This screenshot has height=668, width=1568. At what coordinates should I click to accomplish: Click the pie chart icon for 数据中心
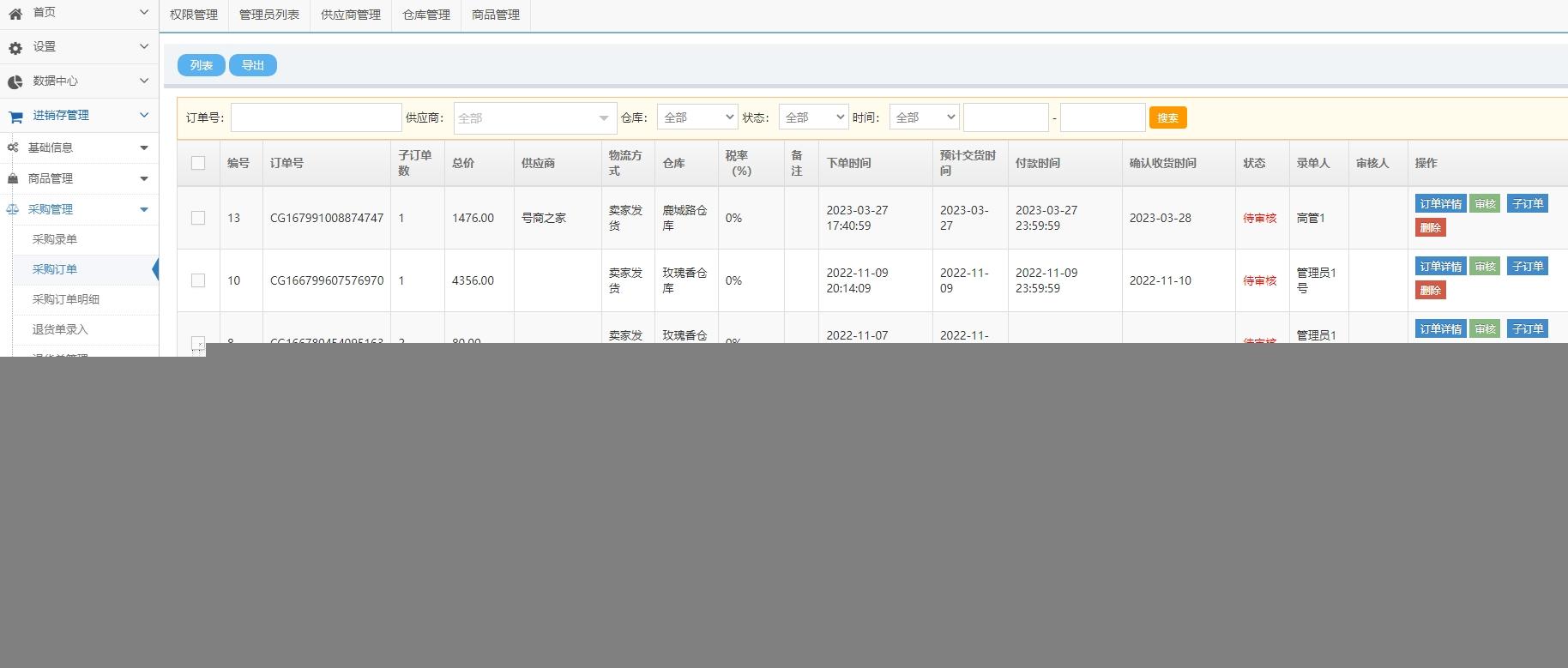coord(15,82)
